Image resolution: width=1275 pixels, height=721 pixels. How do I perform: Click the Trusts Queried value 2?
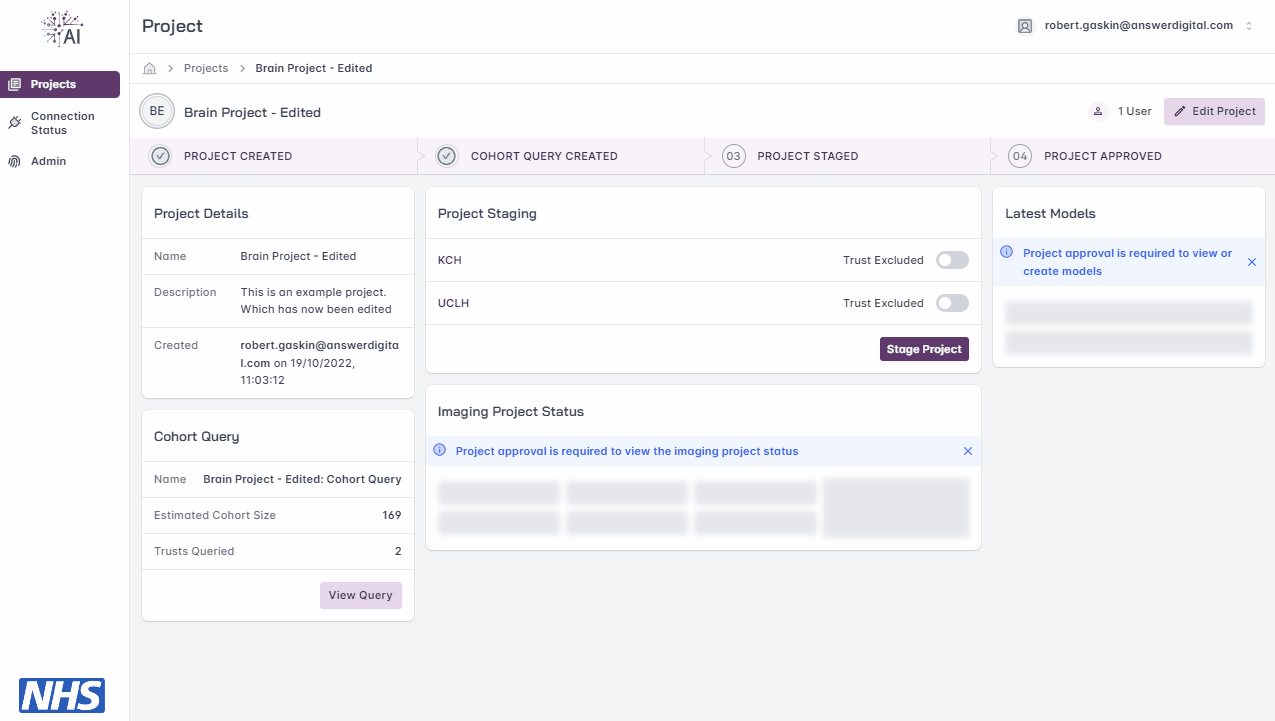(x=398, y=551)
